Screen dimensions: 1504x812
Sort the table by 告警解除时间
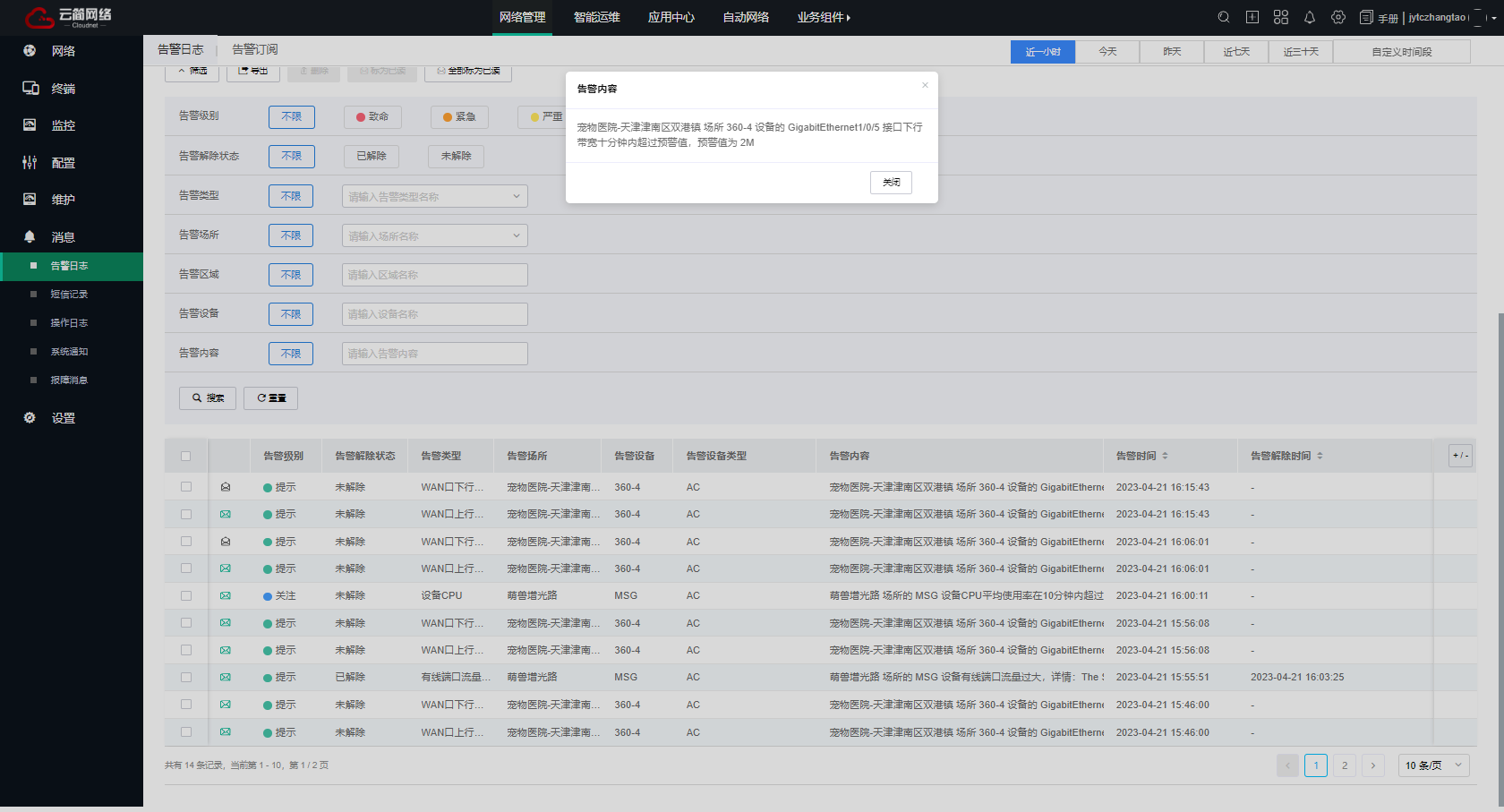(x=1320, y=456)
